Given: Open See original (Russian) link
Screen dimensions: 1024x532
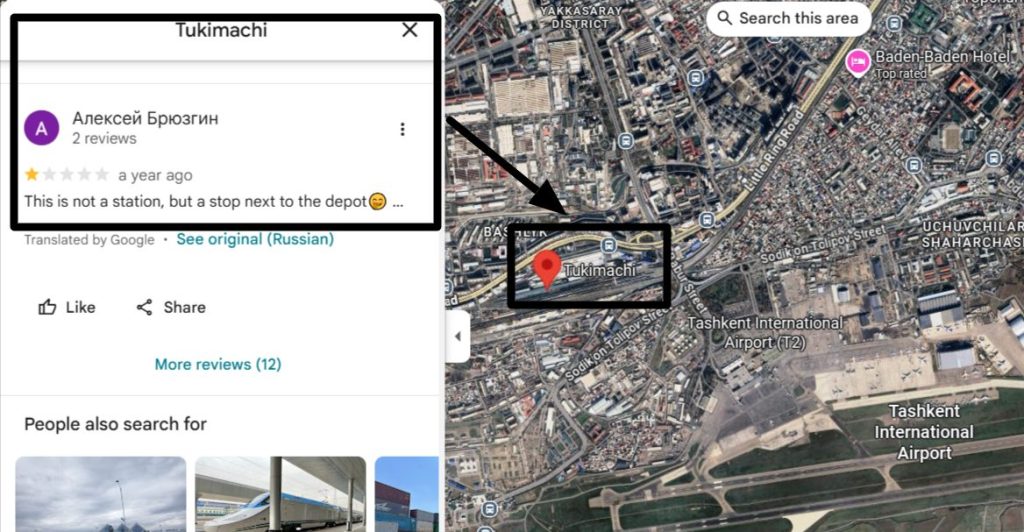Looking at the screenshot, I should (x=255, y=239).
